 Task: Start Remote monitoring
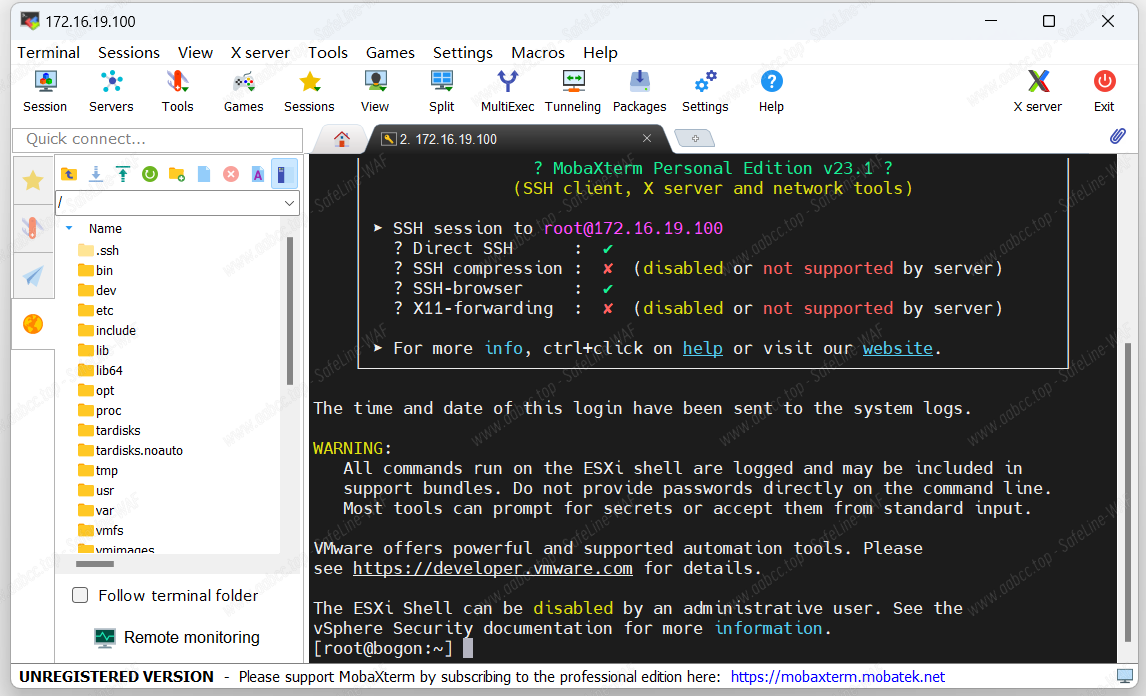click(178, 638)
